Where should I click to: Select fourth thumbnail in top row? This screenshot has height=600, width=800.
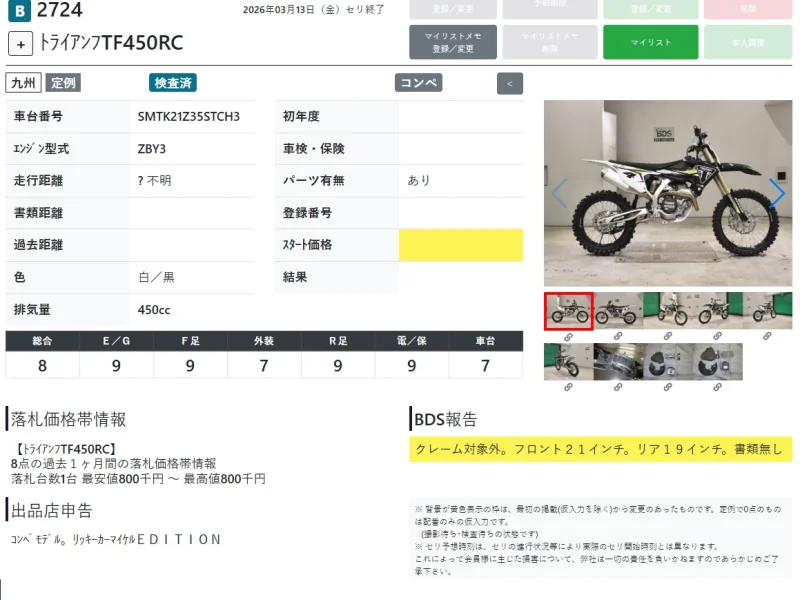click(717, 311)
